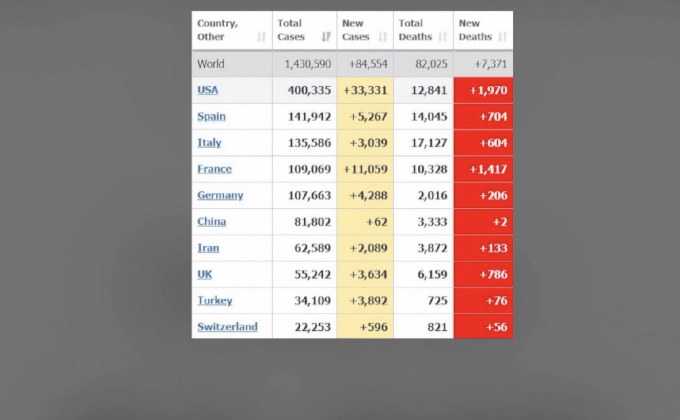The width and height of the screenshot is (680, 420).
Task: Open the Germany country link
Action: 220,195
